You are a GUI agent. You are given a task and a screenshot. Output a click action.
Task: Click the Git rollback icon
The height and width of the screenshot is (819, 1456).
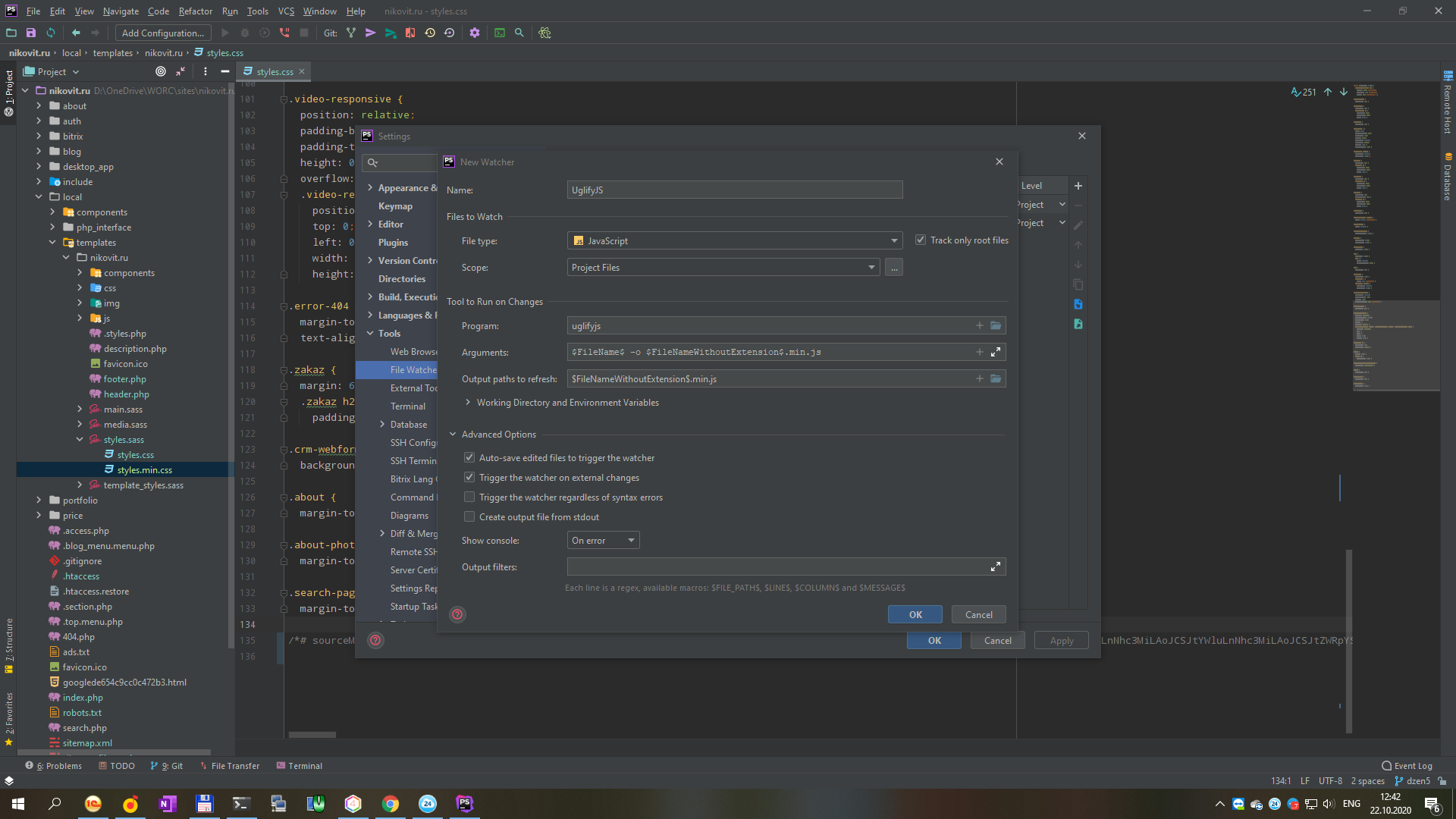click(450, 33)
